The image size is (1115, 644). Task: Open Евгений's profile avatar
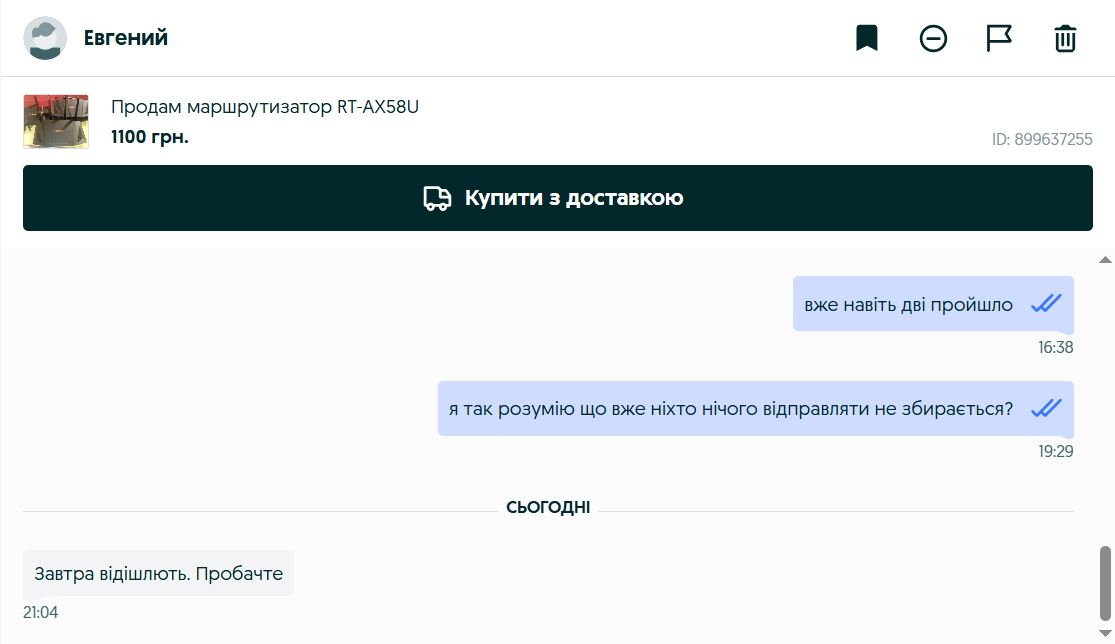(45, 39)
